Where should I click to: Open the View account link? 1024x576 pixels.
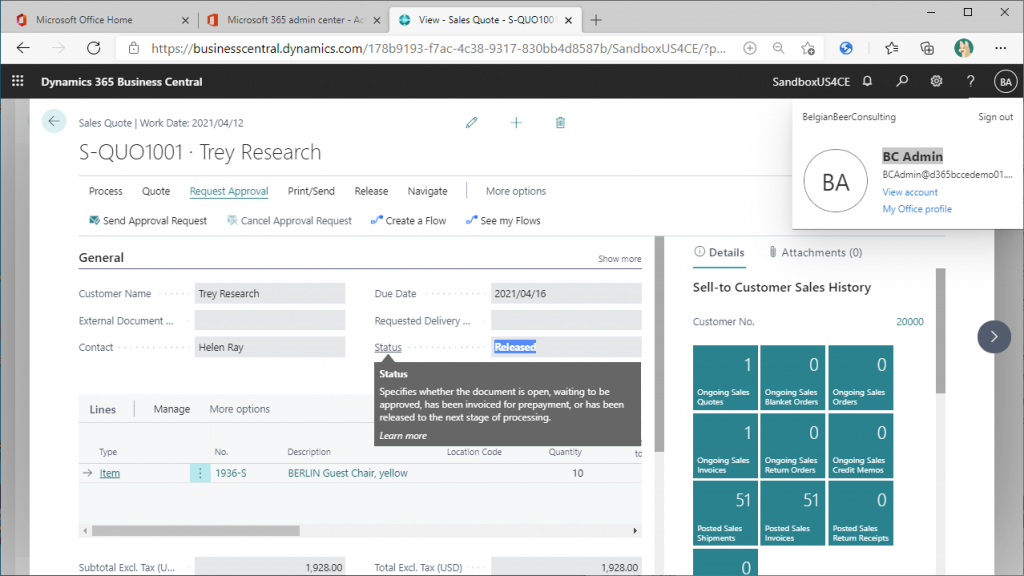pyautogui.click(x=910, y=192)
